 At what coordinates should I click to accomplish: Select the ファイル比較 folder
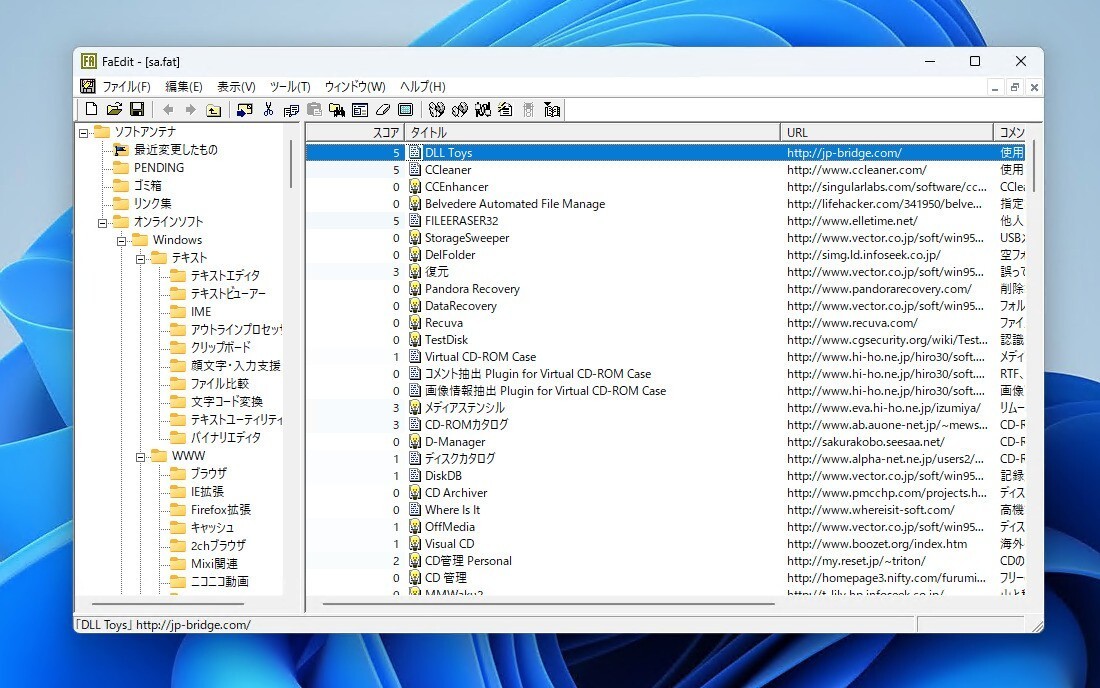[220, 384]
